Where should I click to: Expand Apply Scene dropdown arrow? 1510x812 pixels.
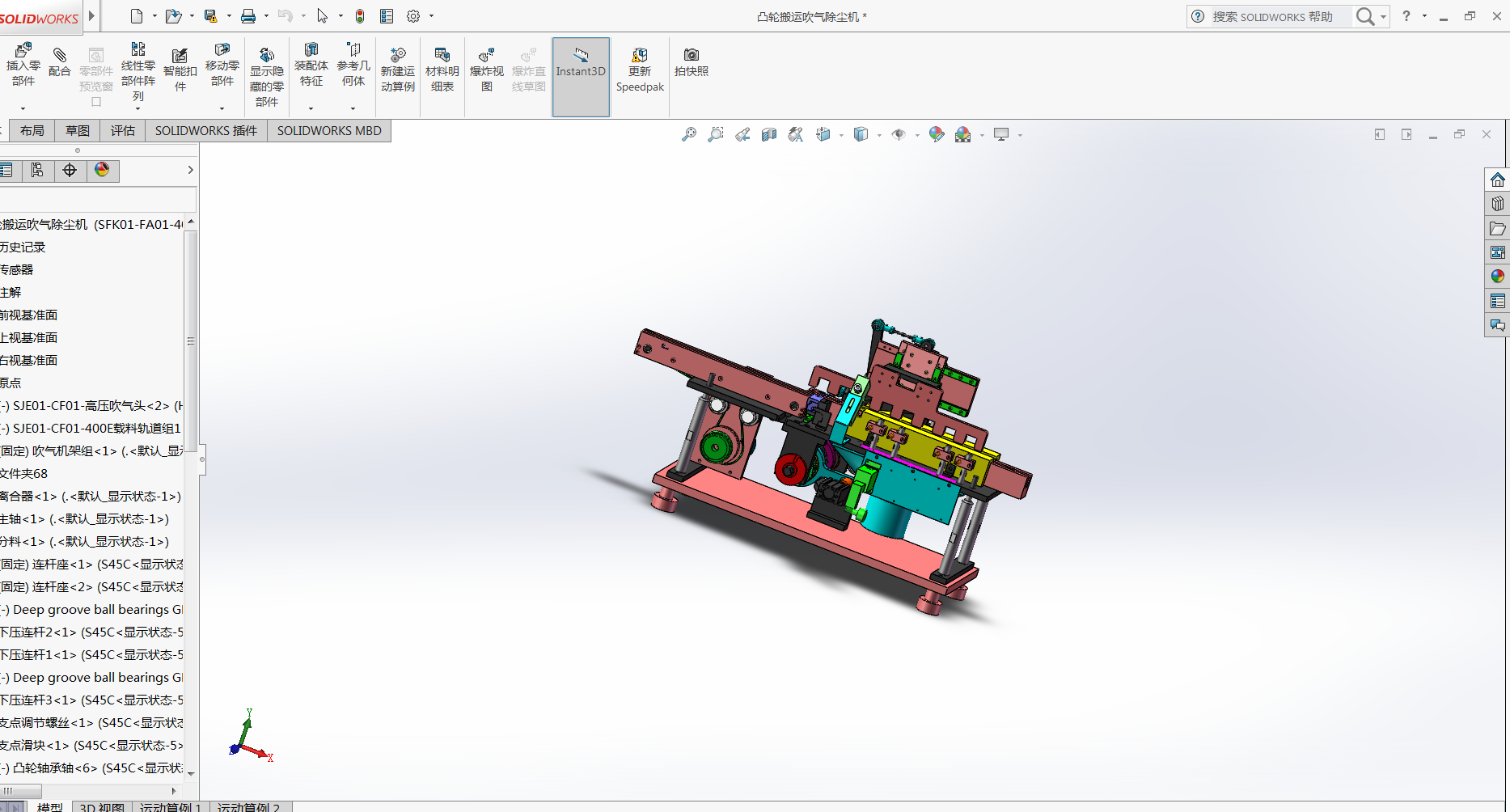[x=982, y=136]
